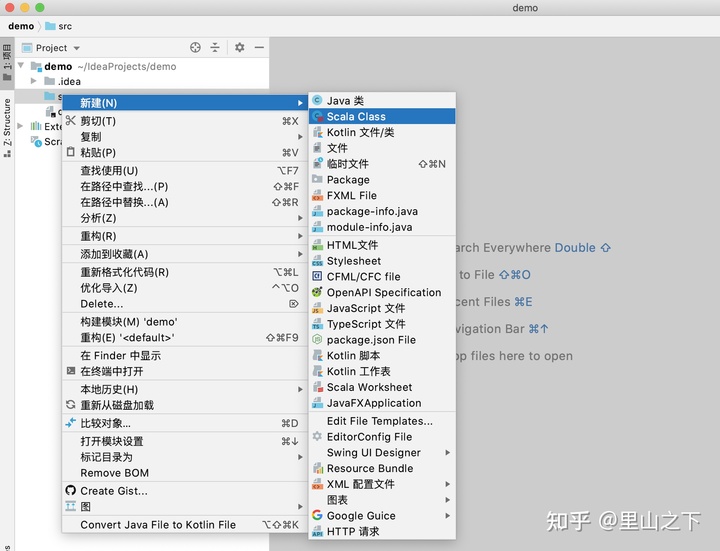
Task: Collapse the demo project root node
Action: [21, 66]
